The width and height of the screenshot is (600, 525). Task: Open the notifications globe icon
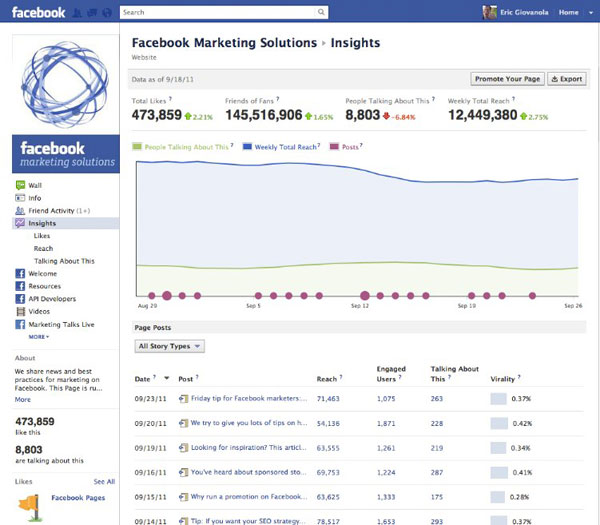point(107,13)
